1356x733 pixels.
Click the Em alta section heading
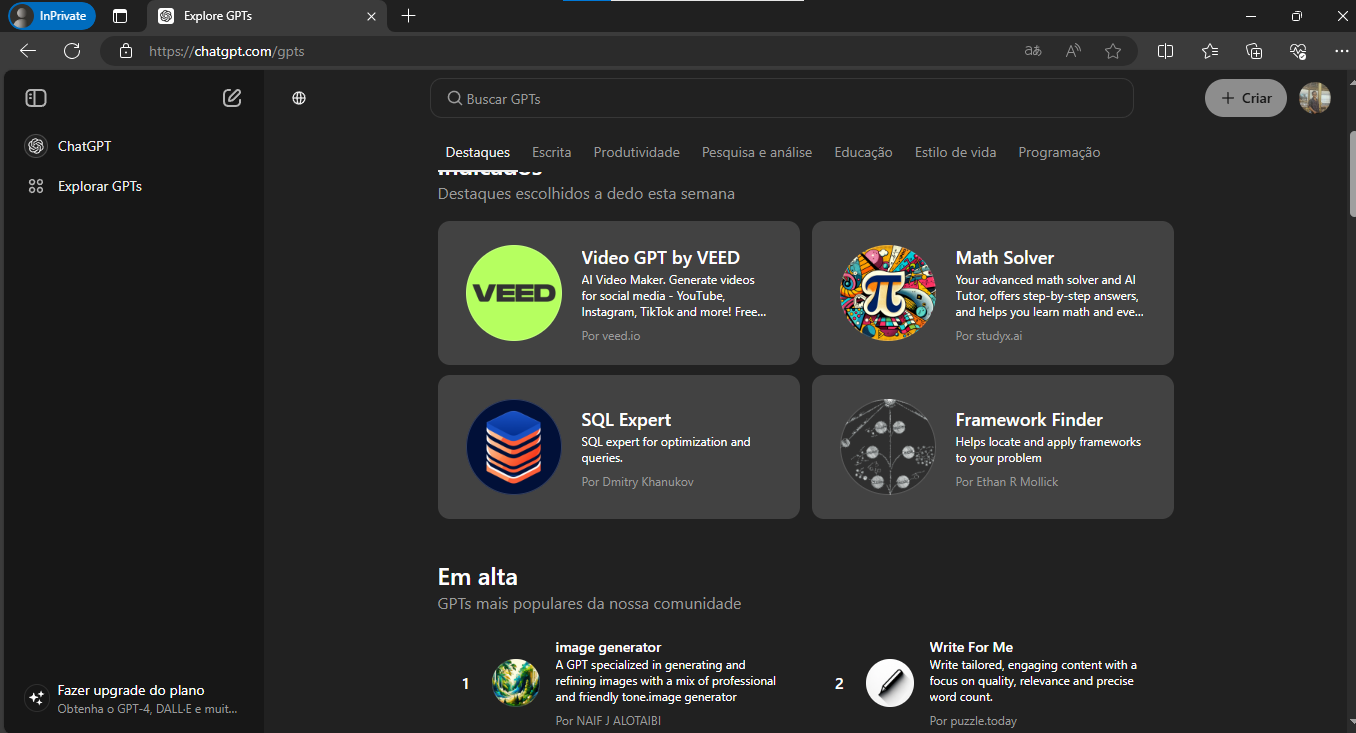[x=478, y=577]
